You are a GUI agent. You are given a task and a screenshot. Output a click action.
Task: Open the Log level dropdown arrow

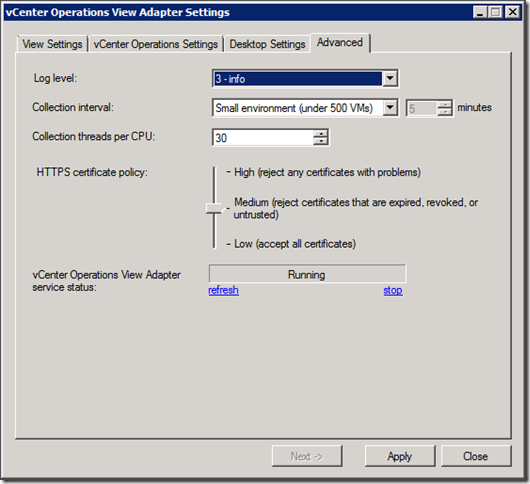[390, 78]
